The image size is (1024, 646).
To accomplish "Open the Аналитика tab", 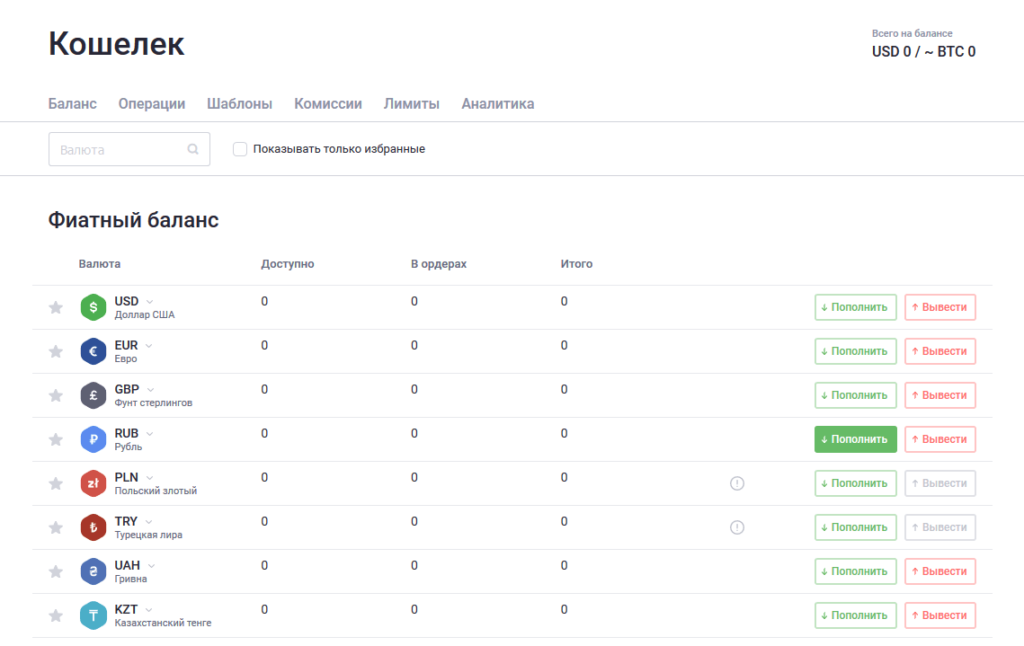I will (497, 104).
